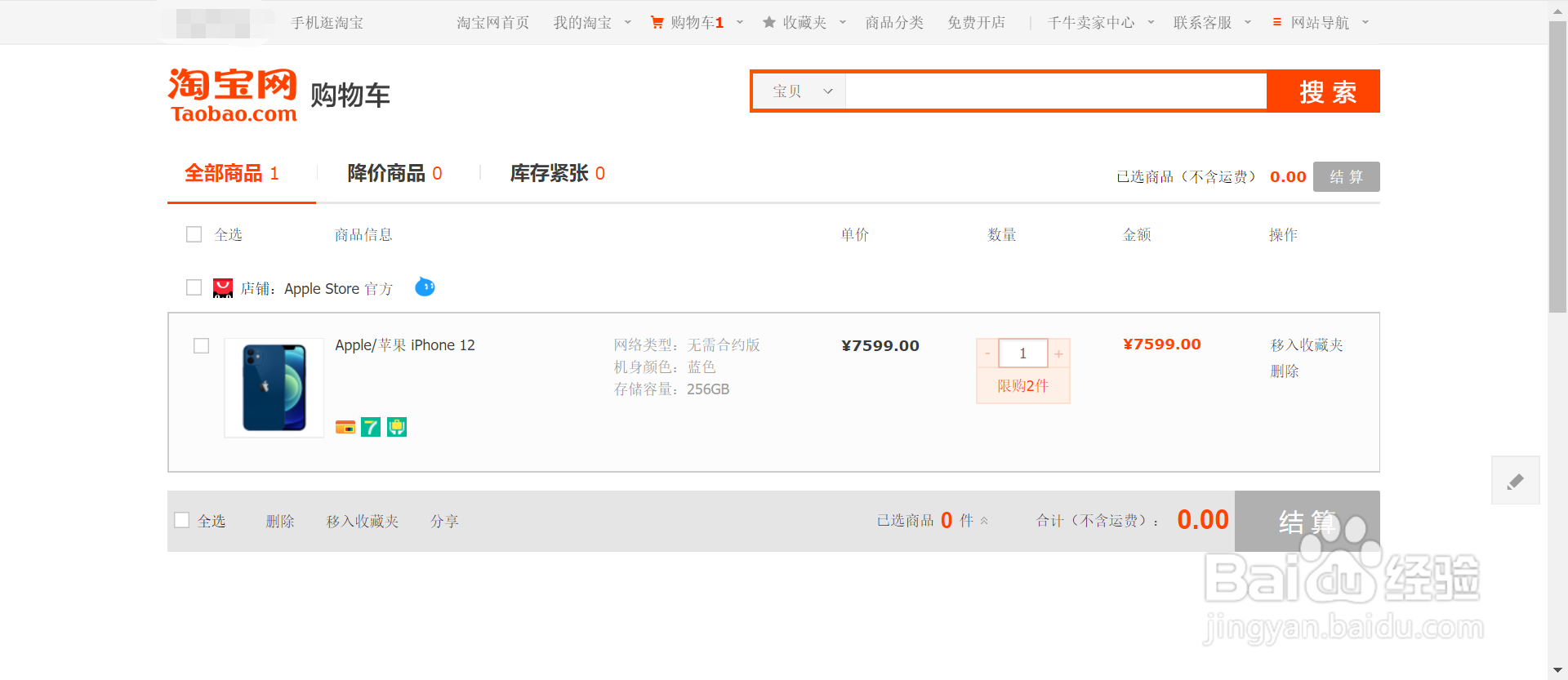Viewport: 1568px width, 680px height.
Task: Click the 千牛卖家中心 text in top bar
Action: click(x=1091, y=23)
